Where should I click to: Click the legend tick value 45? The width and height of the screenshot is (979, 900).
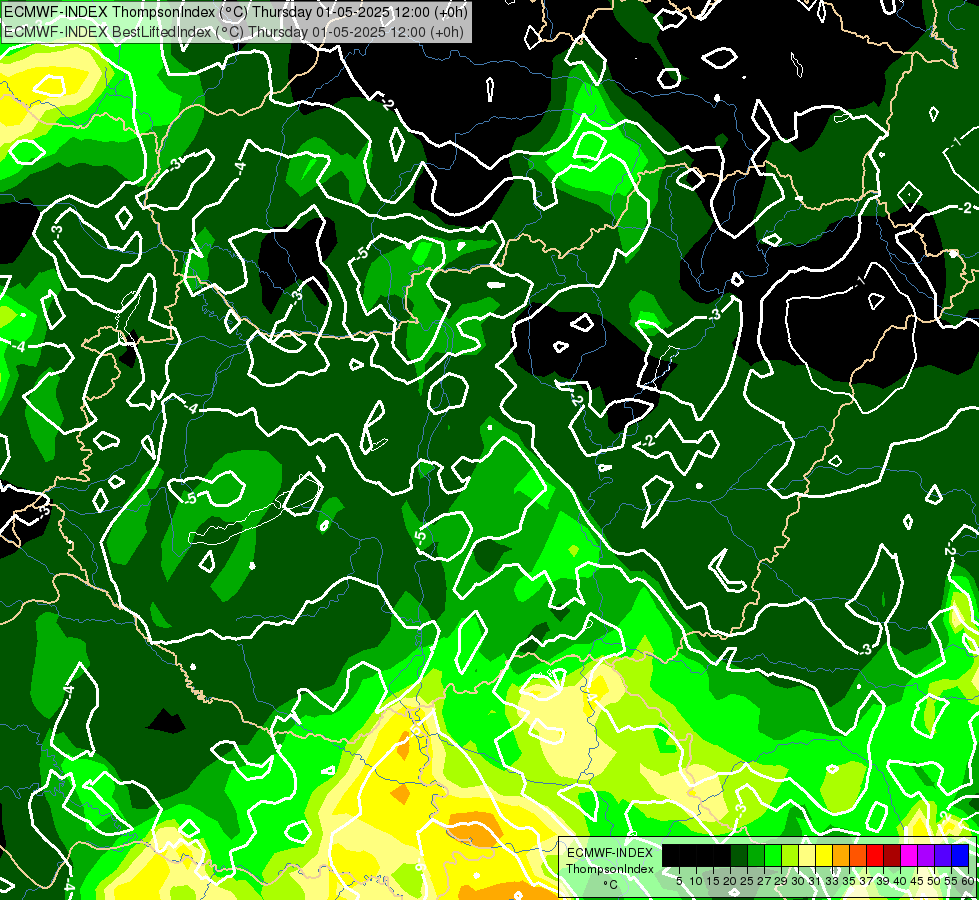click(x=917, y=881)
